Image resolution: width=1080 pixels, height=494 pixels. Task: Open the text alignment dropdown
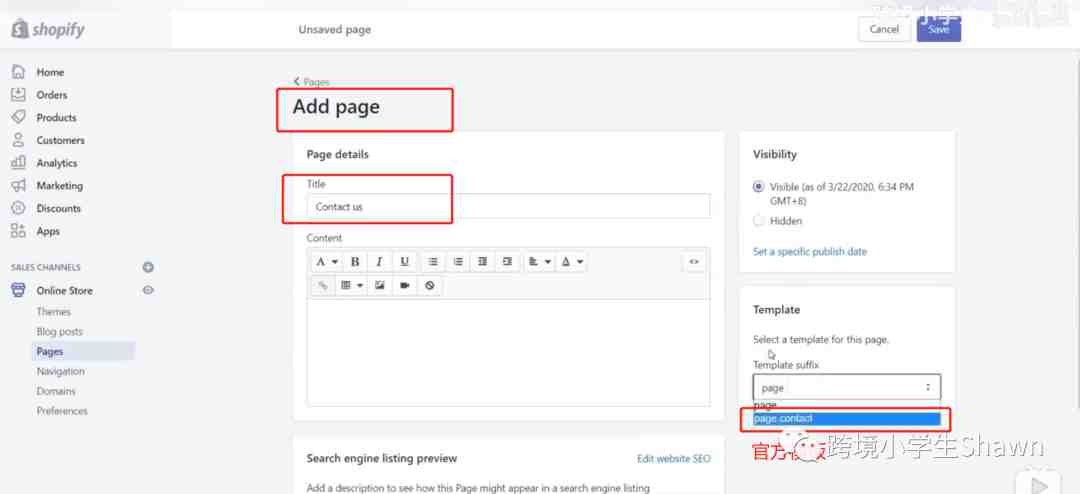539,262
